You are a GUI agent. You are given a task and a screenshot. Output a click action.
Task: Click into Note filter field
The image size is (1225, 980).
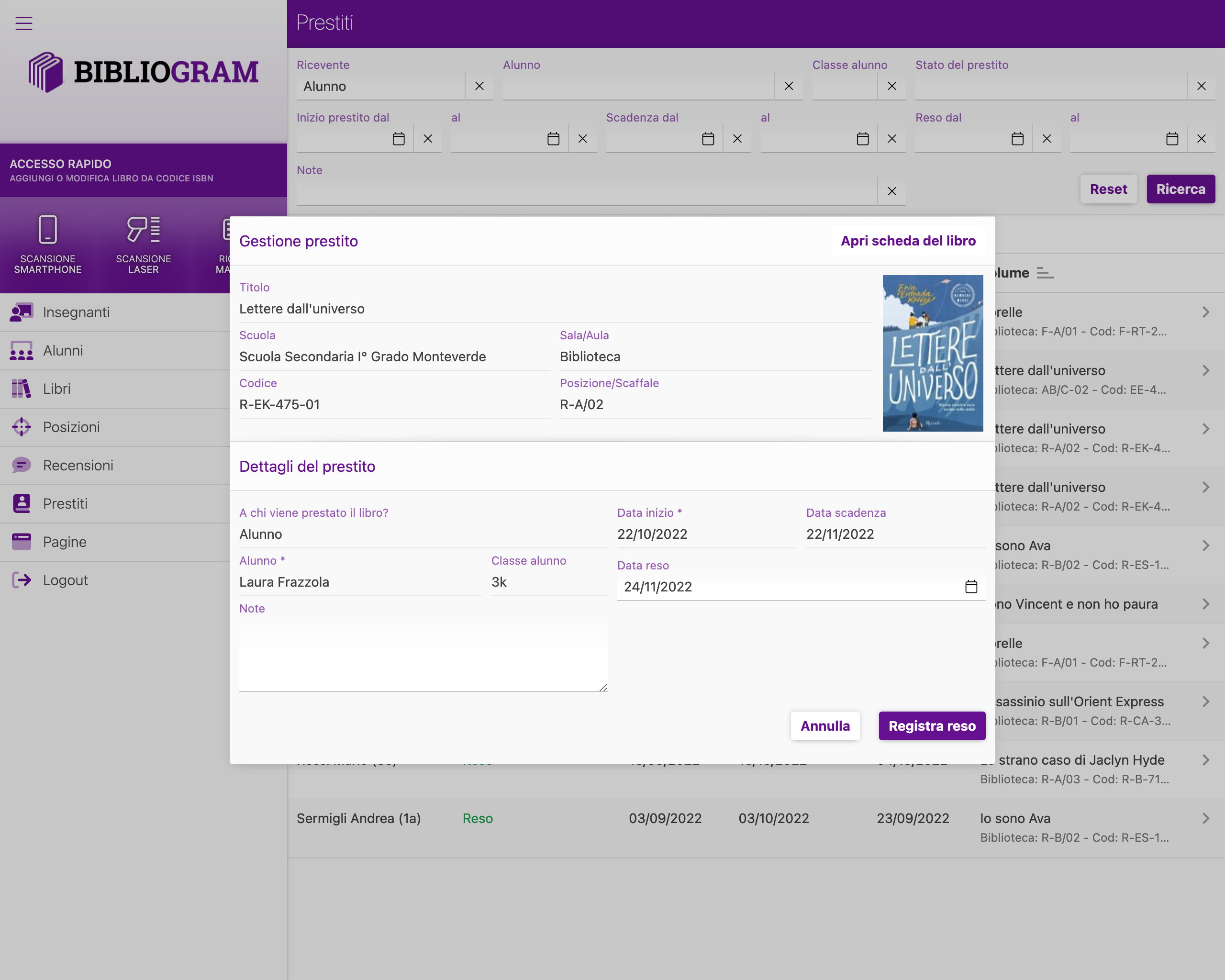[586, 191]
